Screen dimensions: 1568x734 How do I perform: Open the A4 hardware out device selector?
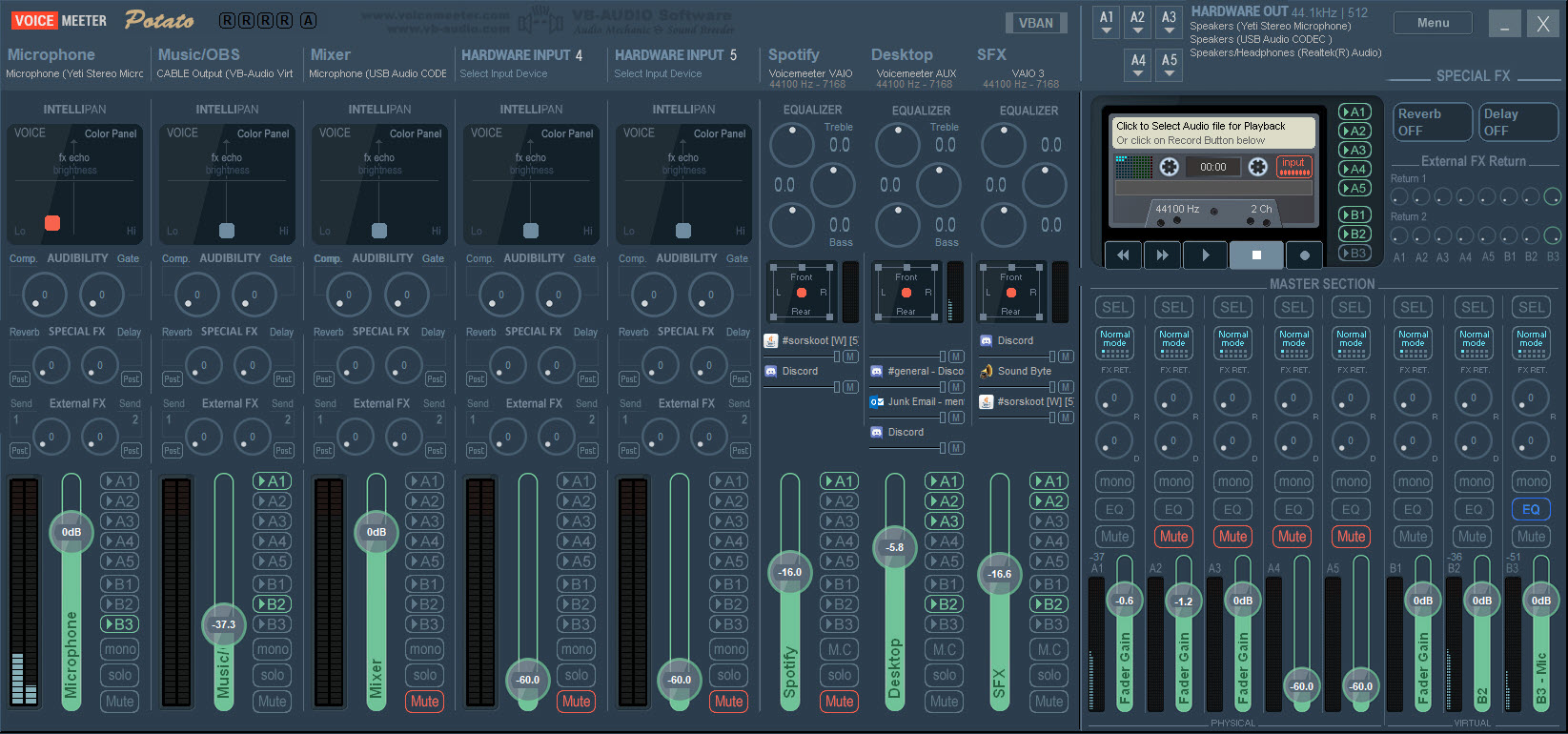(x=1138, y=65)
